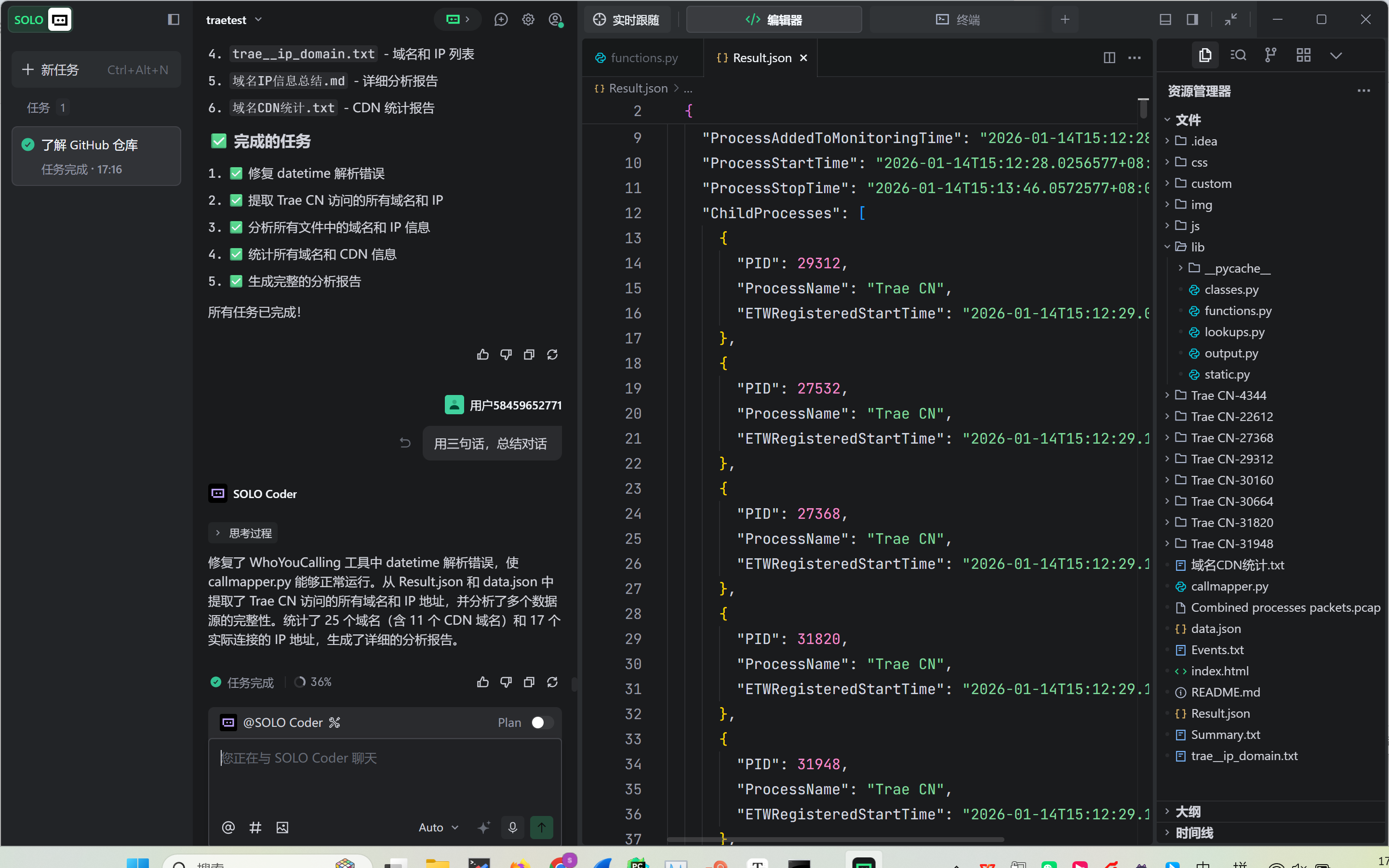Open the search panel icon in sidebar

coord(1238,55)
